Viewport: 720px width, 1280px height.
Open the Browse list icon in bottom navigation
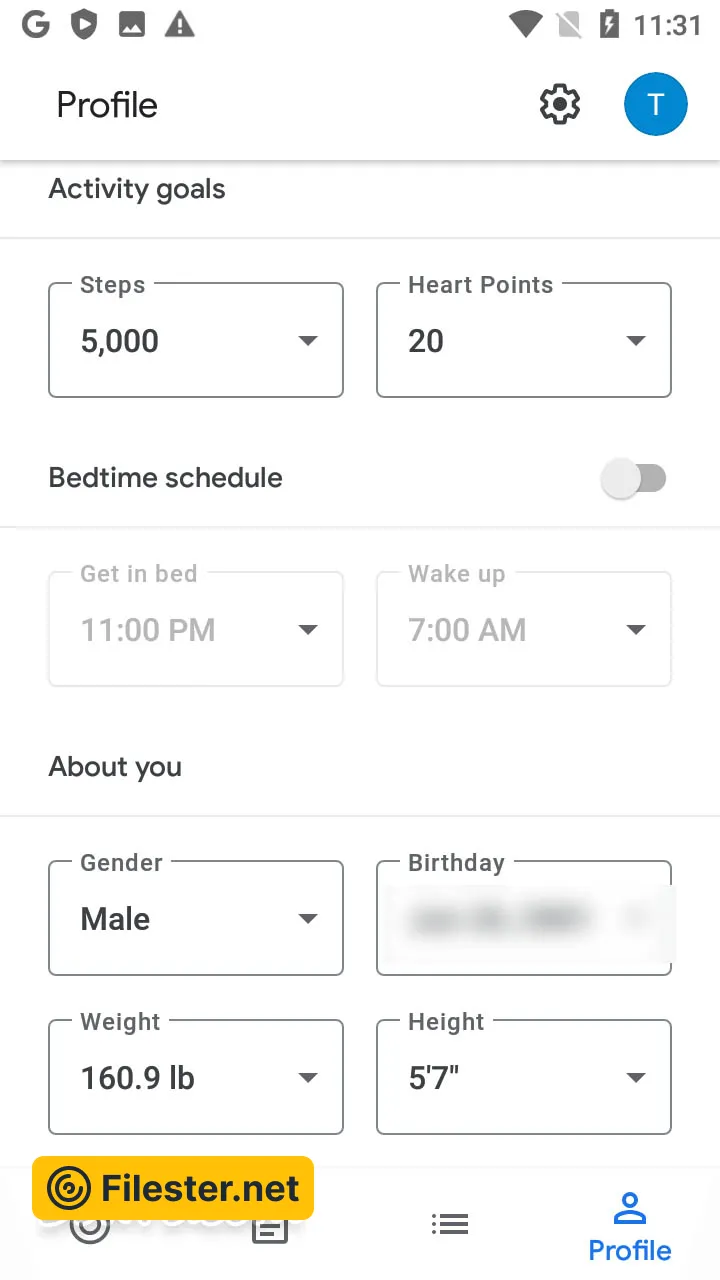450,1223
